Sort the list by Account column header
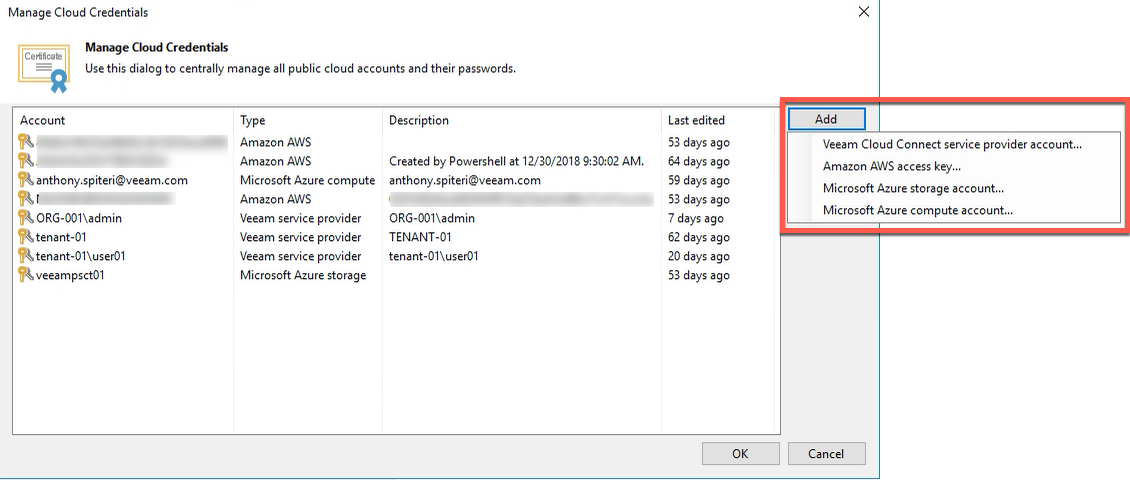1130x480 pixels. point(123,120)
